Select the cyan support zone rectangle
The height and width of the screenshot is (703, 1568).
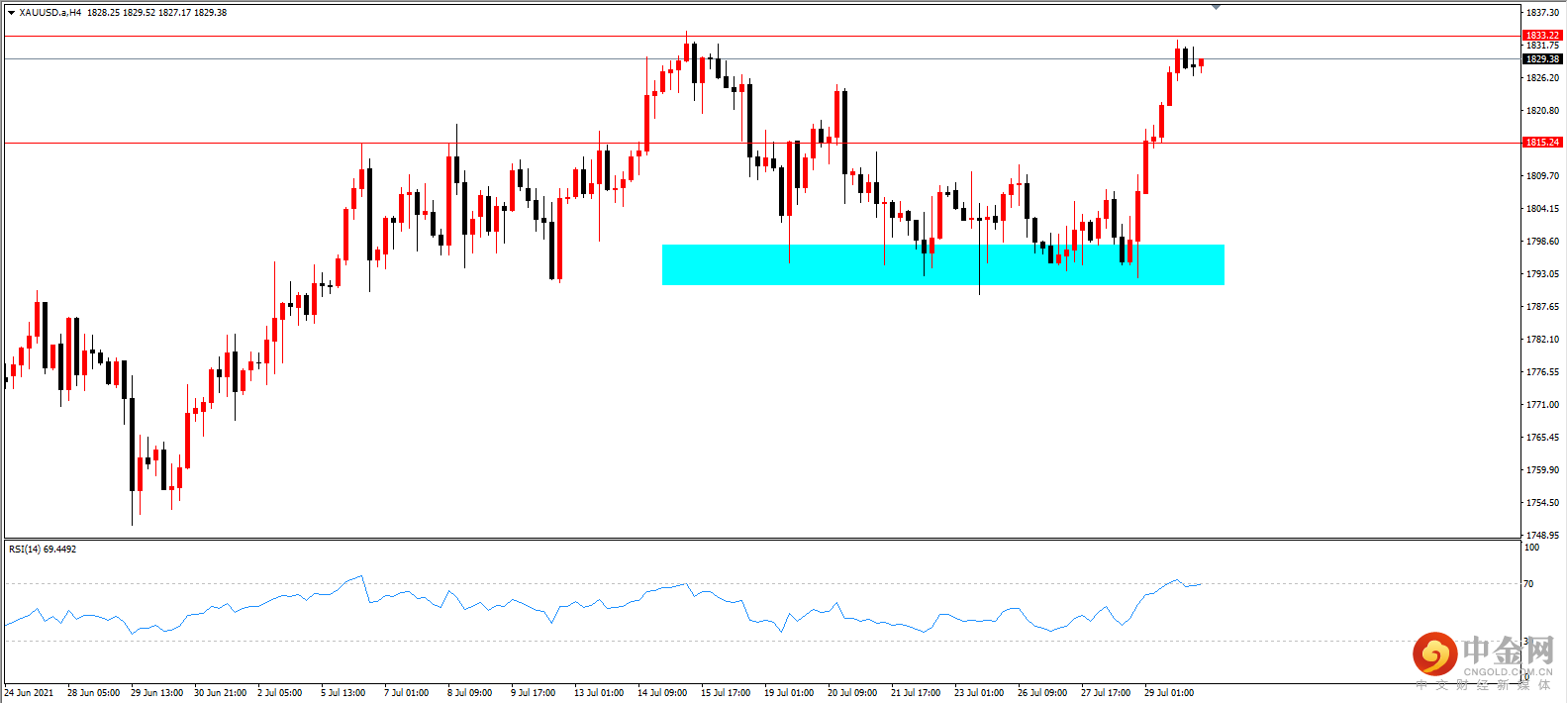click(x=943, y=264)
